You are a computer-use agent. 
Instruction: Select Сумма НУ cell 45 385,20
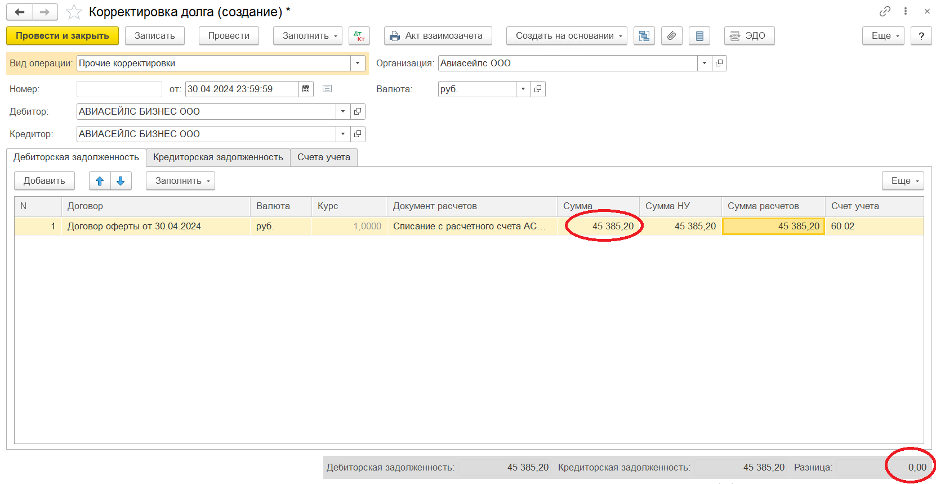(681, 226)
